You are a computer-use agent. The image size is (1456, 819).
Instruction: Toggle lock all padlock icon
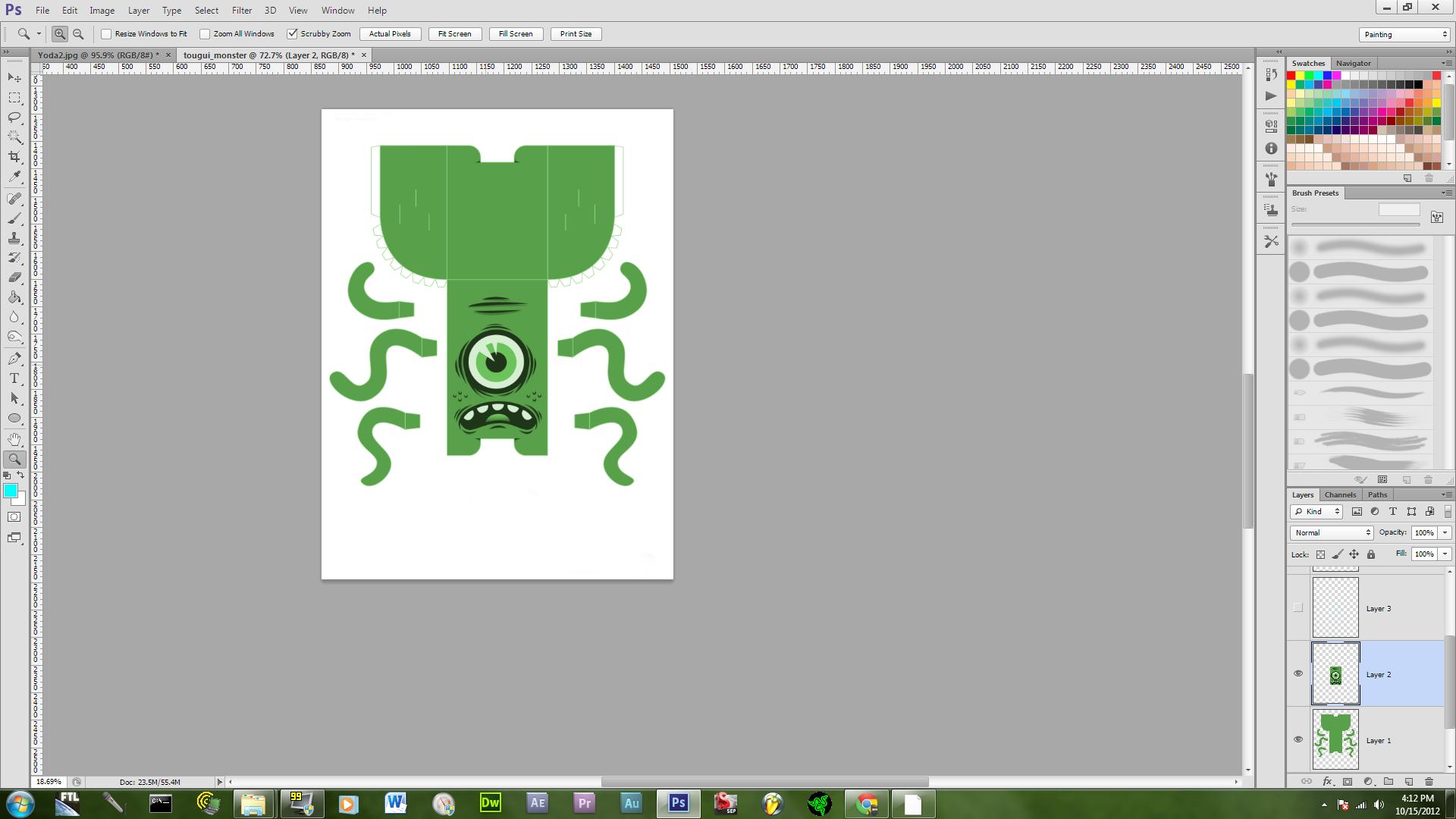1371,554
